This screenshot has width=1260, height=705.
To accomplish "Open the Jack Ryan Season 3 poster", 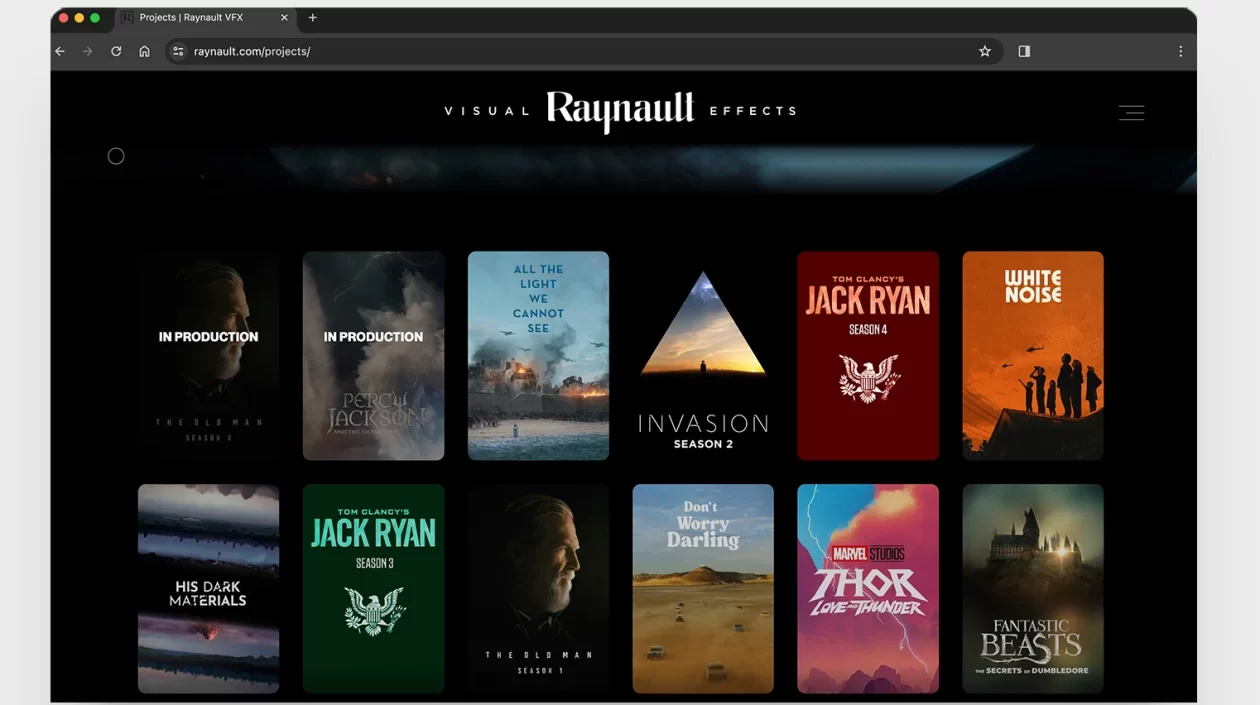I will [373, 589].
